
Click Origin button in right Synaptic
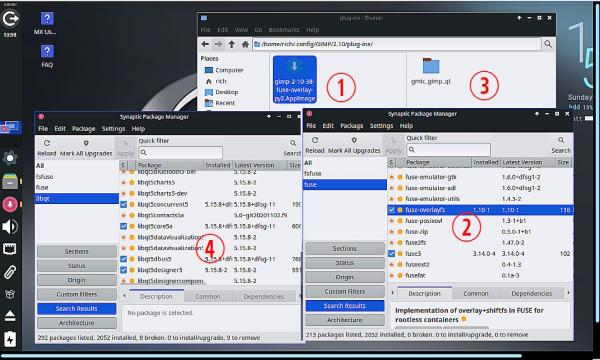[345, 277]
